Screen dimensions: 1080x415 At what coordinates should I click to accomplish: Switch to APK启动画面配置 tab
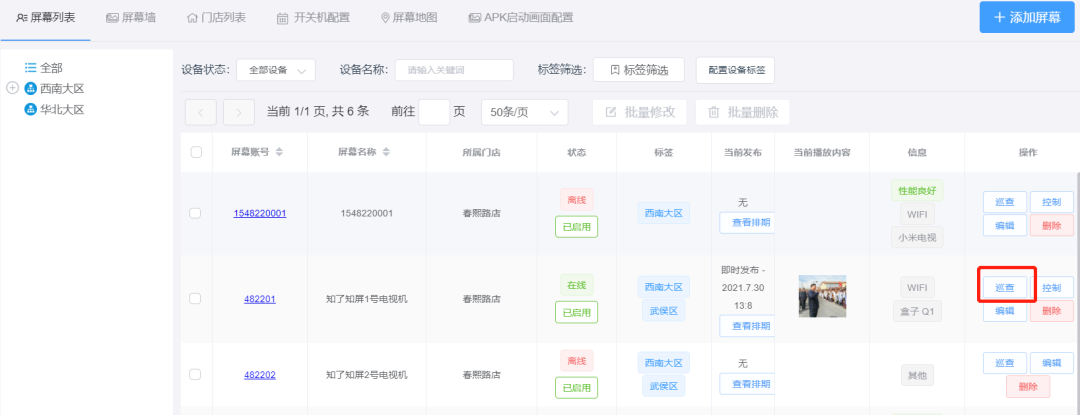click(521, 18)
